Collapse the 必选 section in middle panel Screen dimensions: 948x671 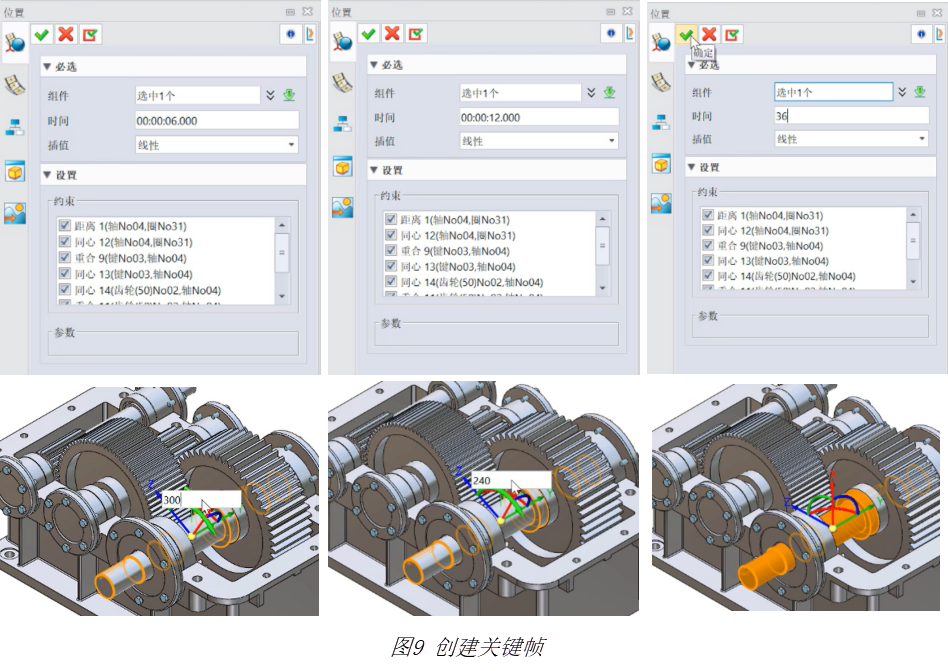click(374, 65)
